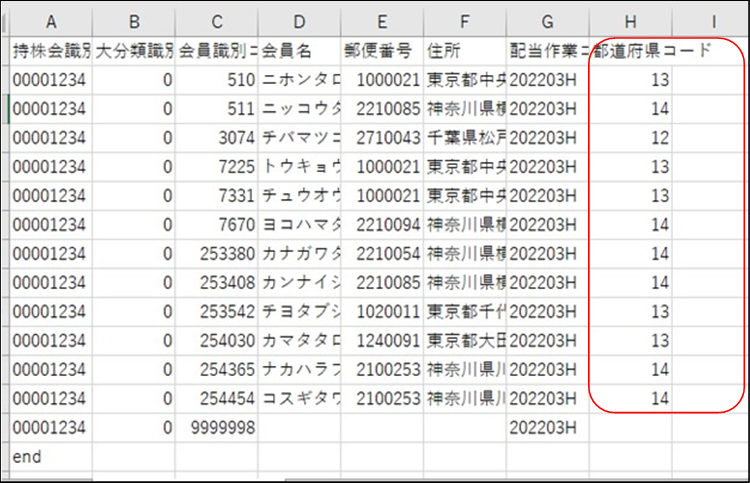Select member ID cell 511
The height and width of the screenshot is (483, 750).
216,109
